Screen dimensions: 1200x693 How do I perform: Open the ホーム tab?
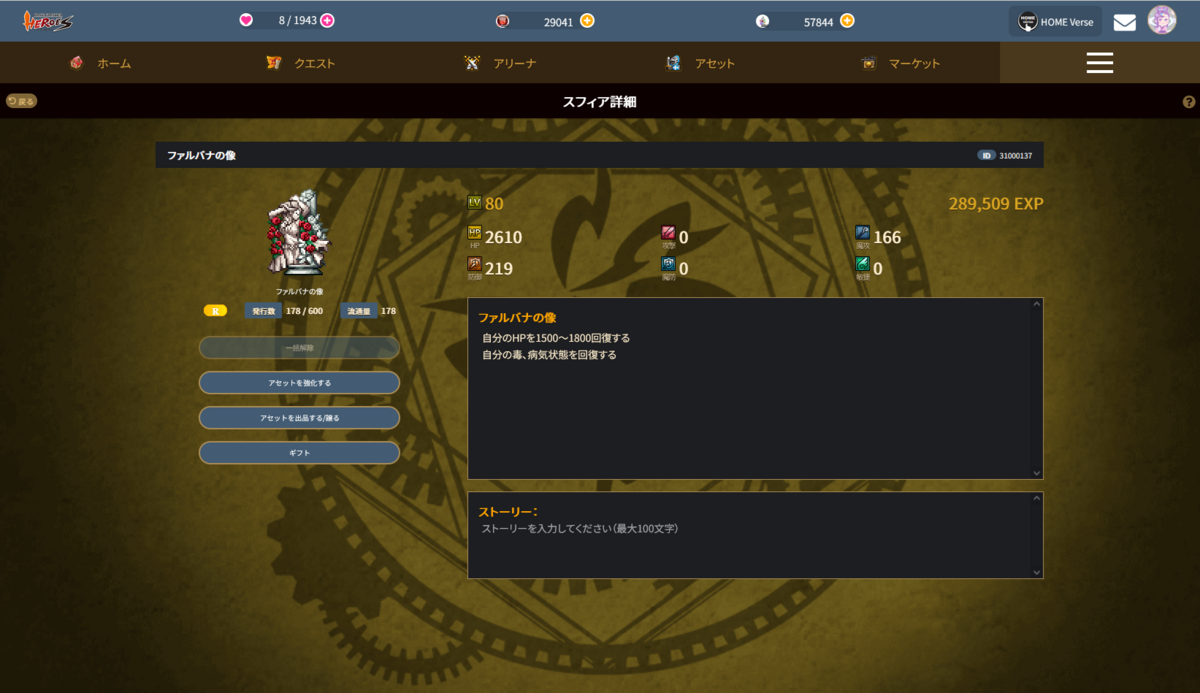tap(100, 63)
